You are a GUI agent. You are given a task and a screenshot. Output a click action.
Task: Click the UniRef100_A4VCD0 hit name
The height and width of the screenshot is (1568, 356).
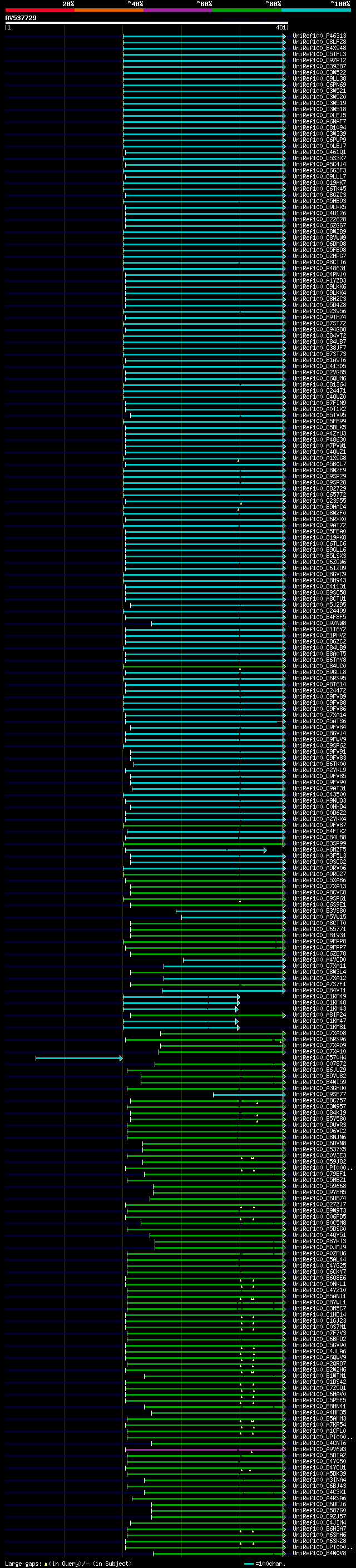pos(319,960)
